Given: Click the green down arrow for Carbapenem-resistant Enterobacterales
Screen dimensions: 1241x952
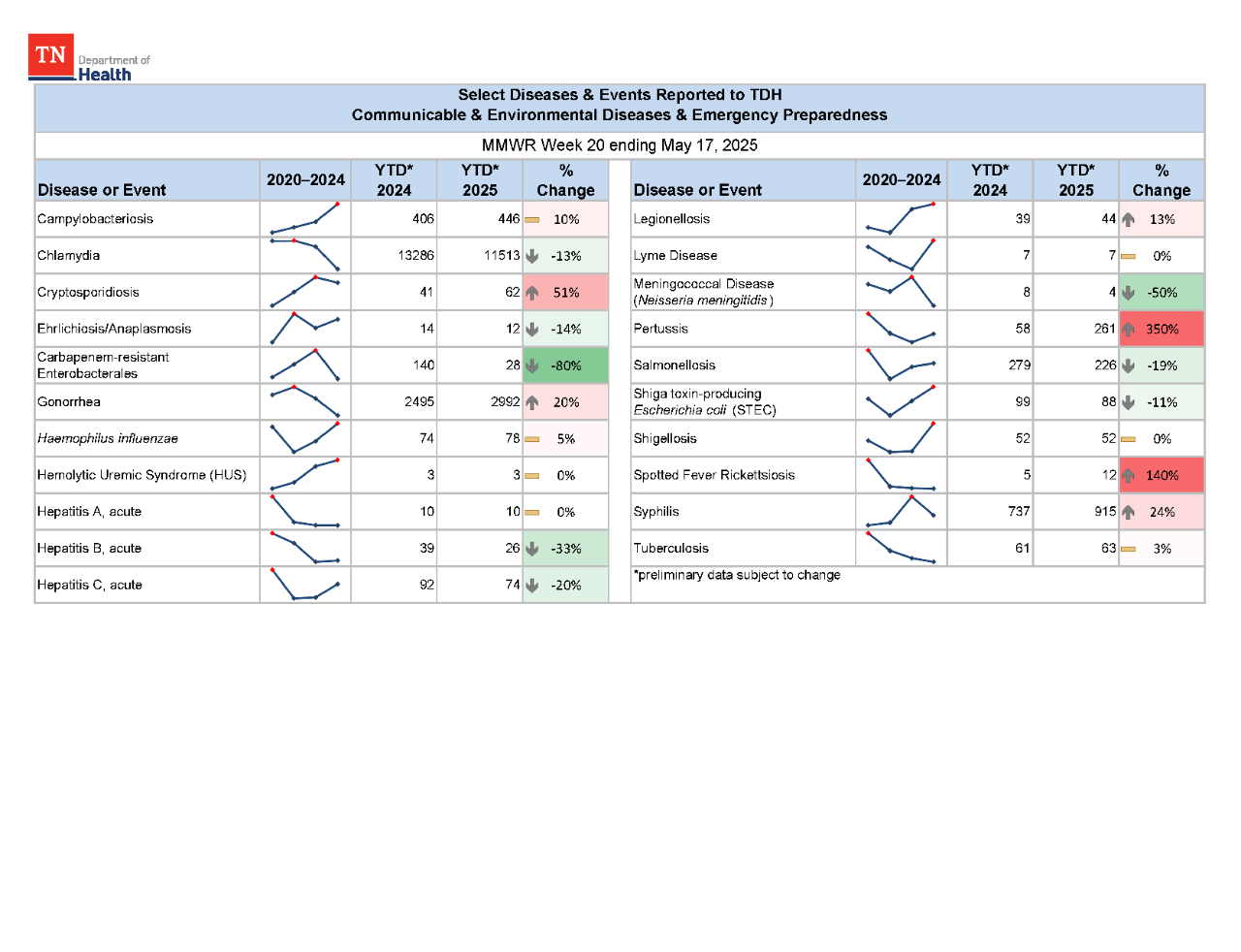Looking at the screenshot, I should coord(531,365).
